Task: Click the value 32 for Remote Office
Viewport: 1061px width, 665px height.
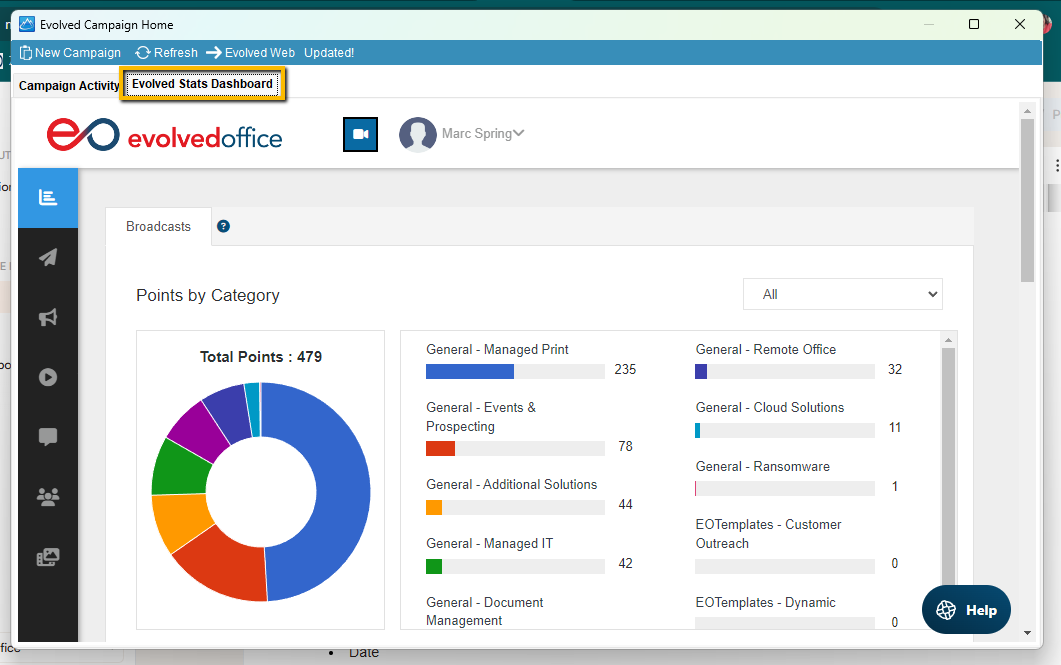Action: [895, 369]
